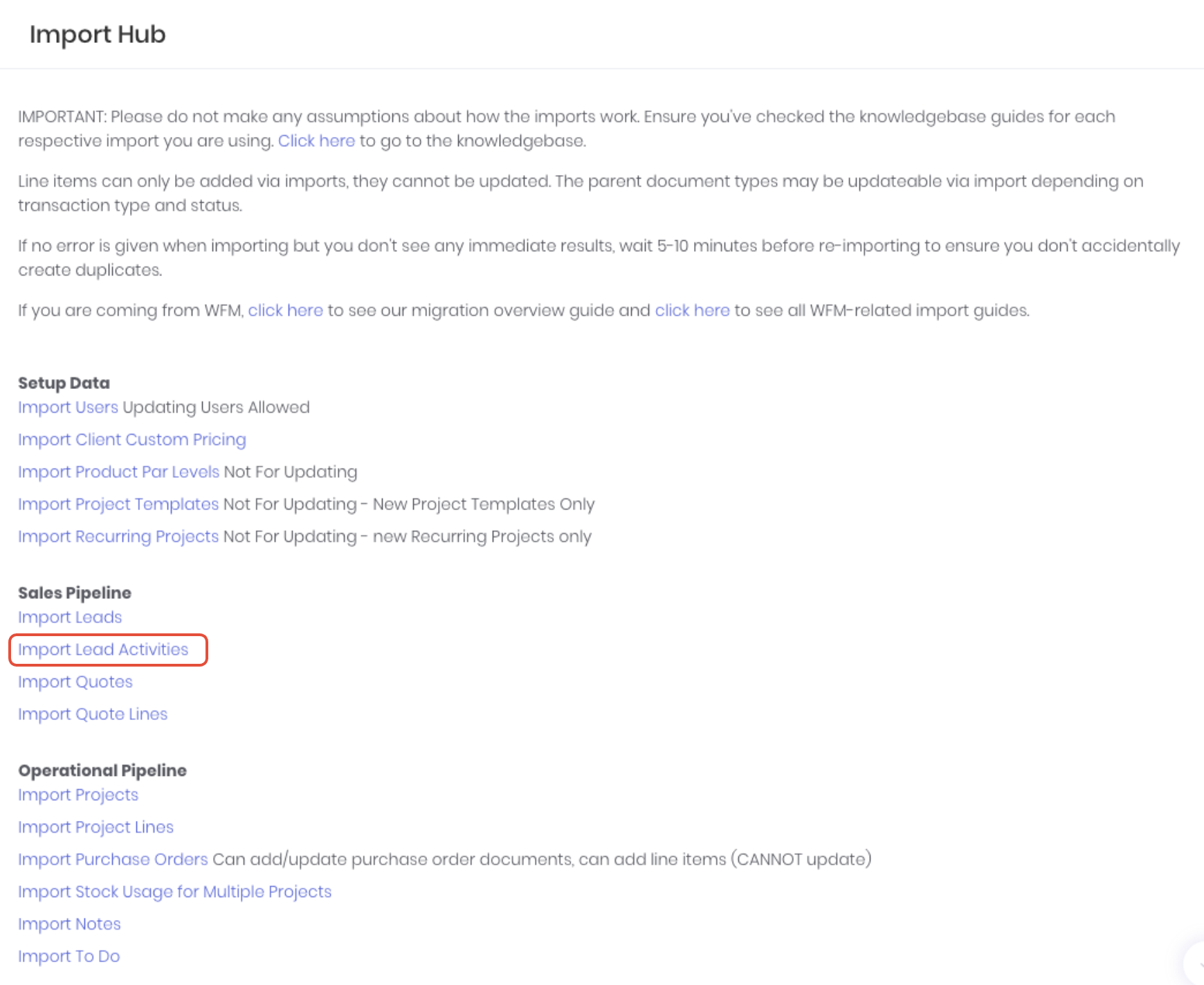Click the 'CANNOT update' purchase order note
Image resolution: width=1204 pixels, height=985 pixels.
tap(801, 859)
